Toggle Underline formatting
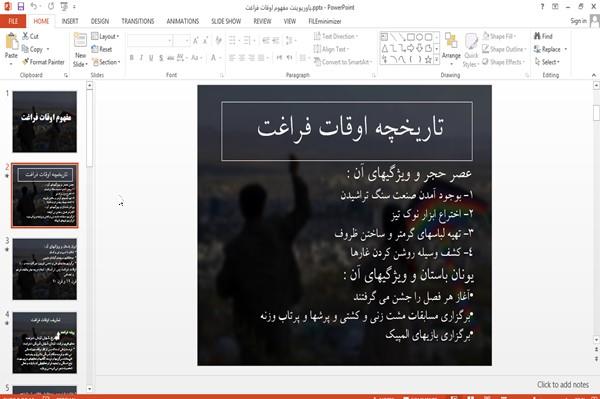Image resolution: width=600 pixels, height=399 pixels. point(151,58)
